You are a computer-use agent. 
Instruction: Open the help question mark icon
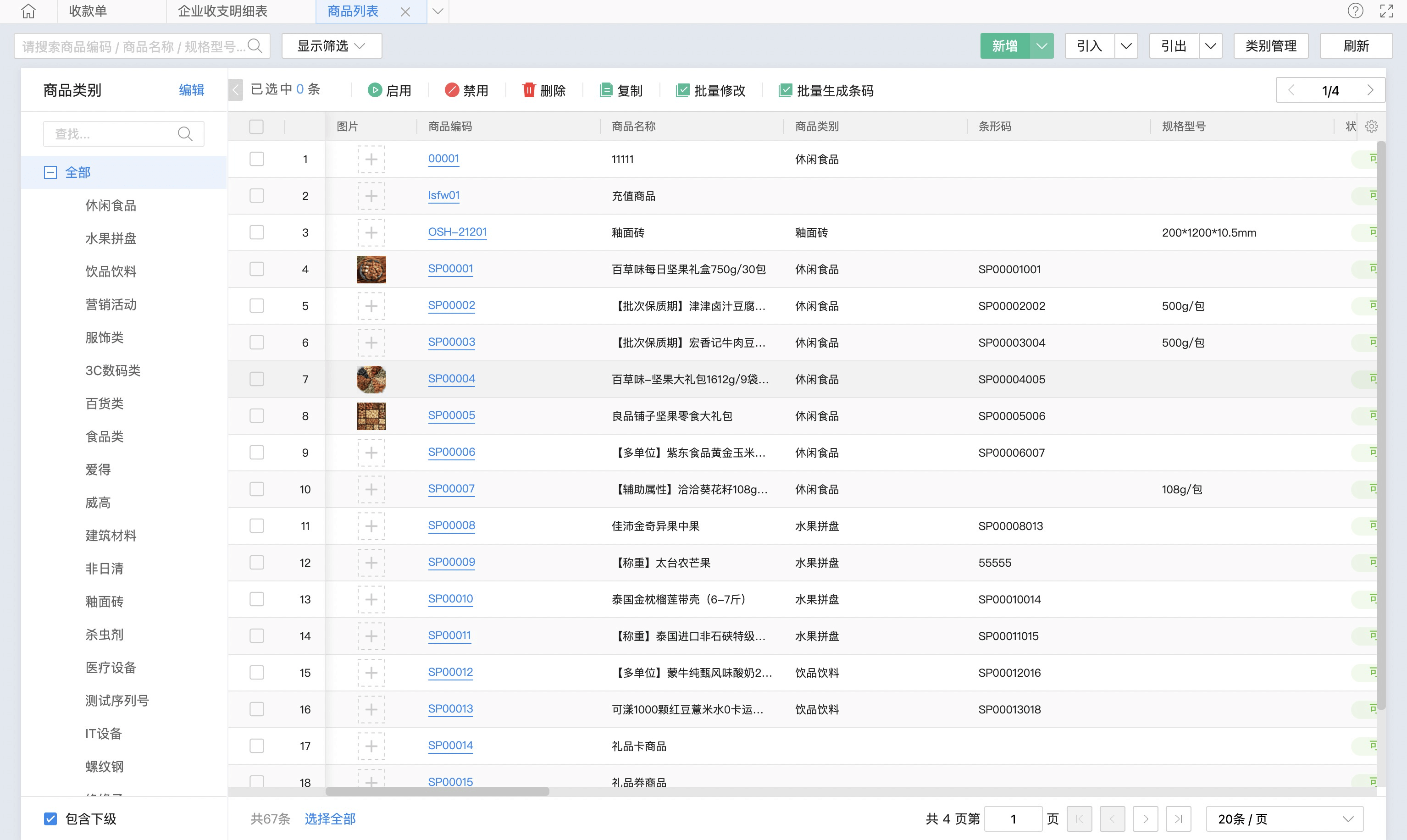[x=1355, y=11]
